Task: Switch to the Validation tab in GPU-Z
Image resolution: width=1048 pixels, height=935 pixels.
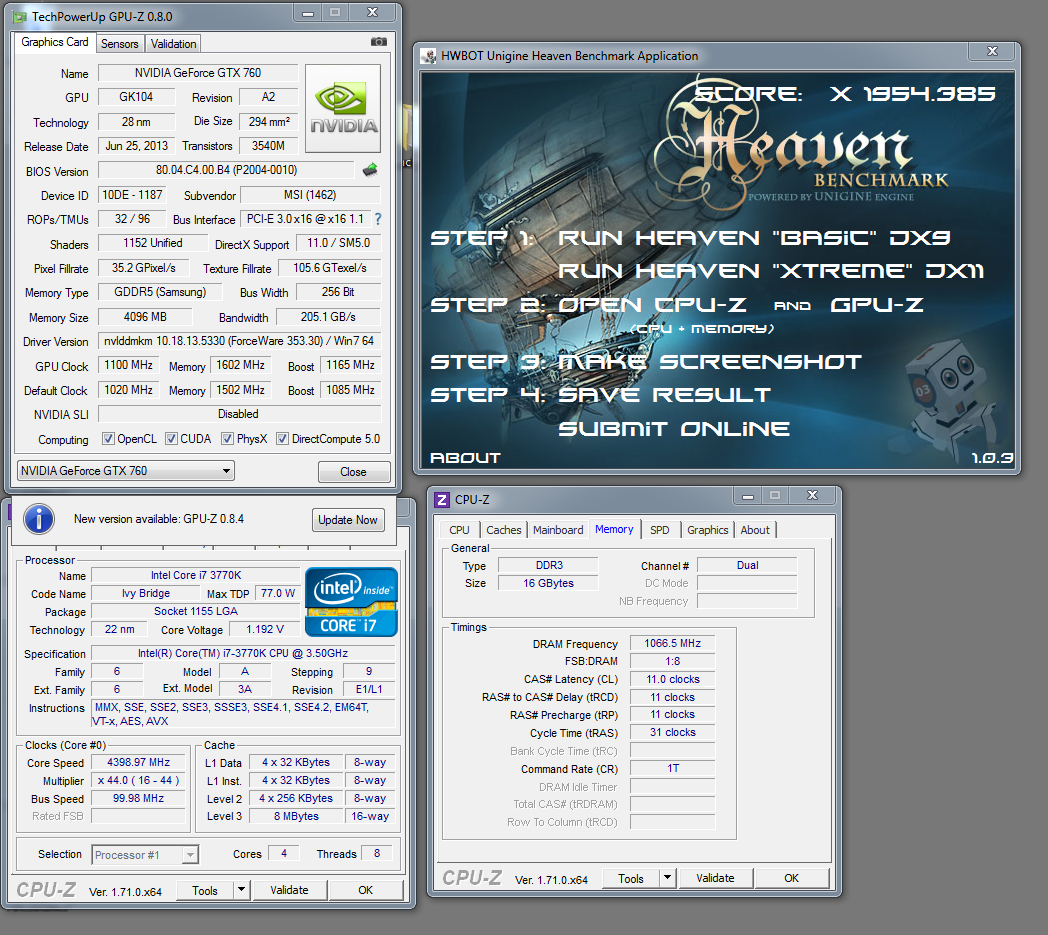Action: (x=173, y=43)
